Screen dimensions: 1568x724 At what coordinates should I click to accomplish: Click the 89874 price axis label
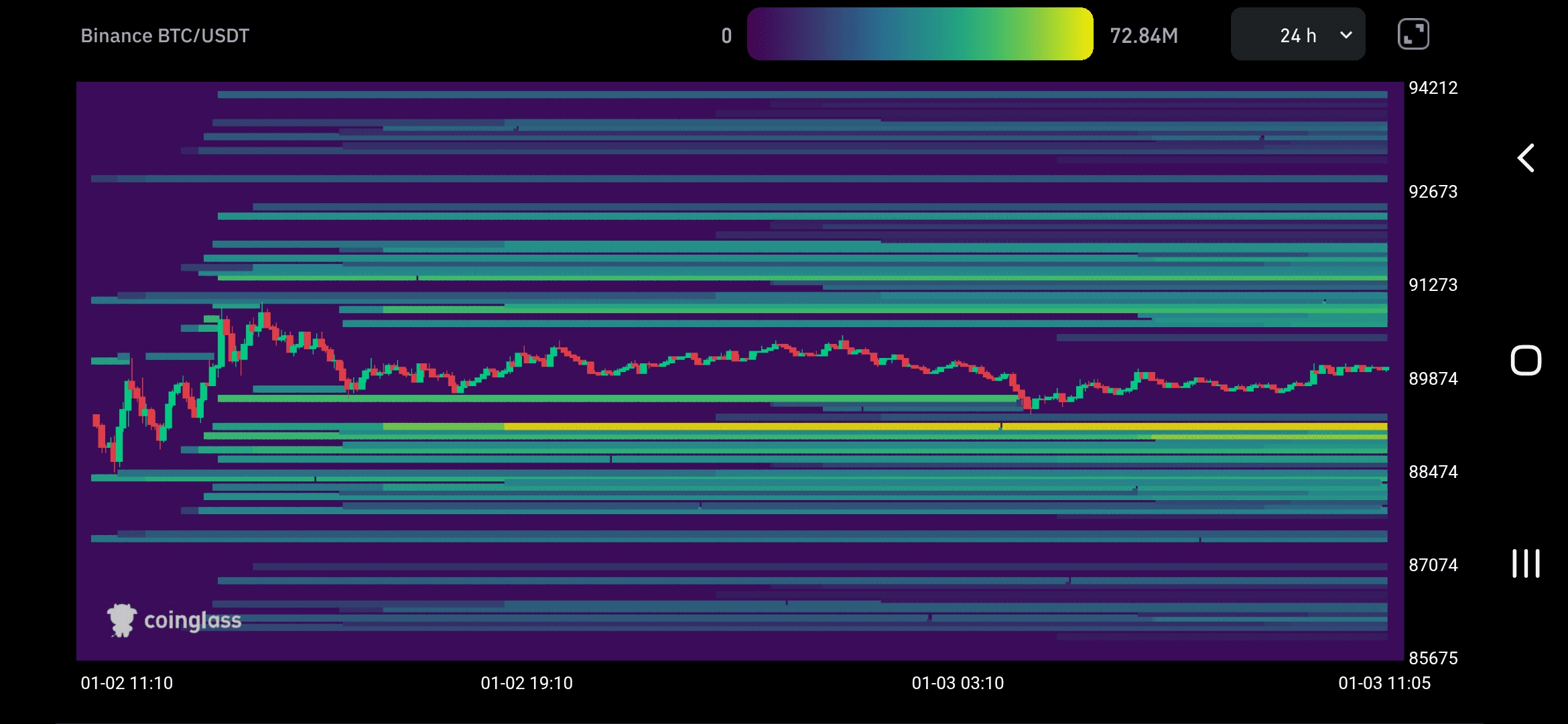click(1433, 379)
